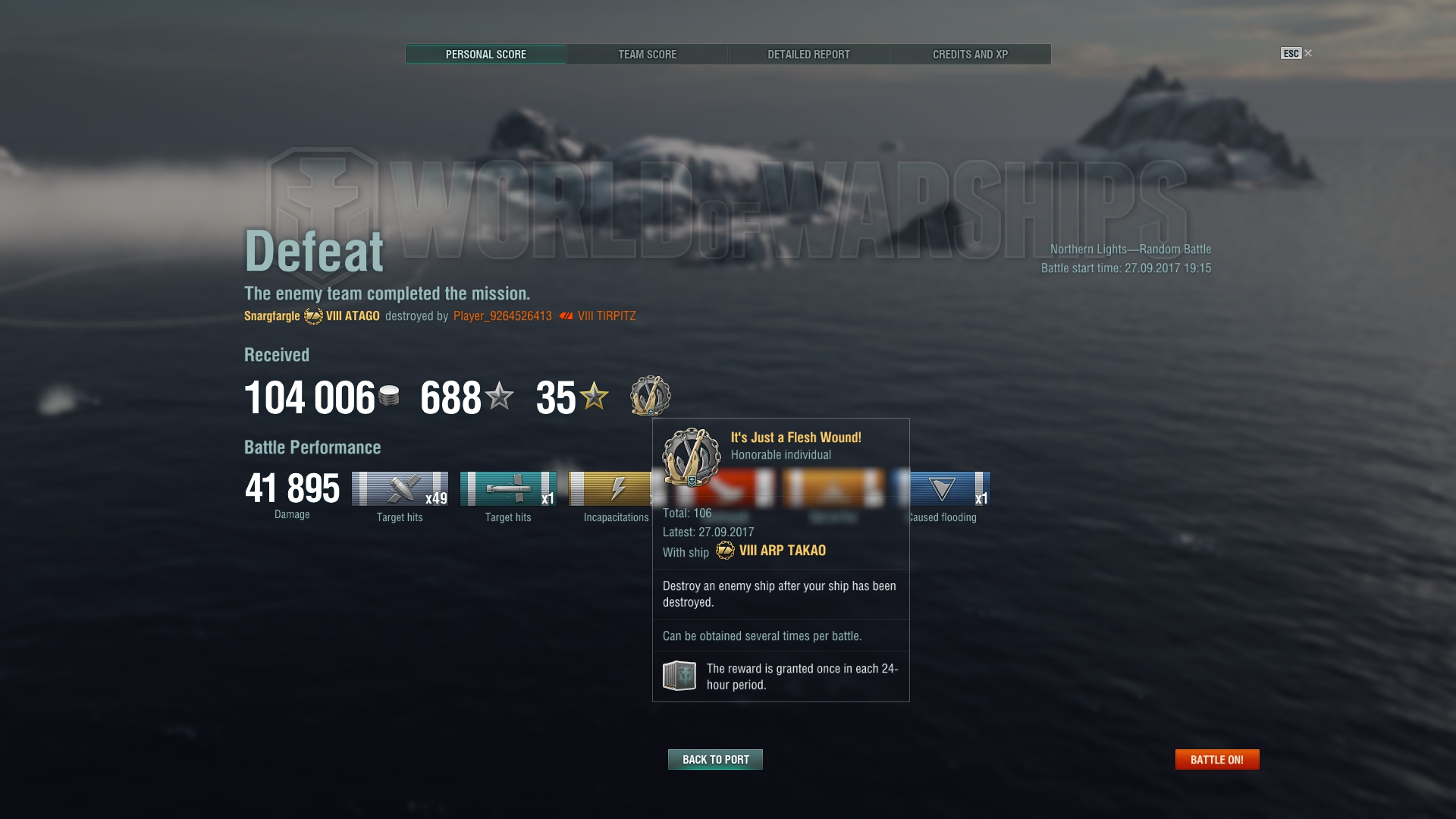Screen dimensions: 1456x819
Task: Click the credits coin icon
Action: [x=389, y=396]
